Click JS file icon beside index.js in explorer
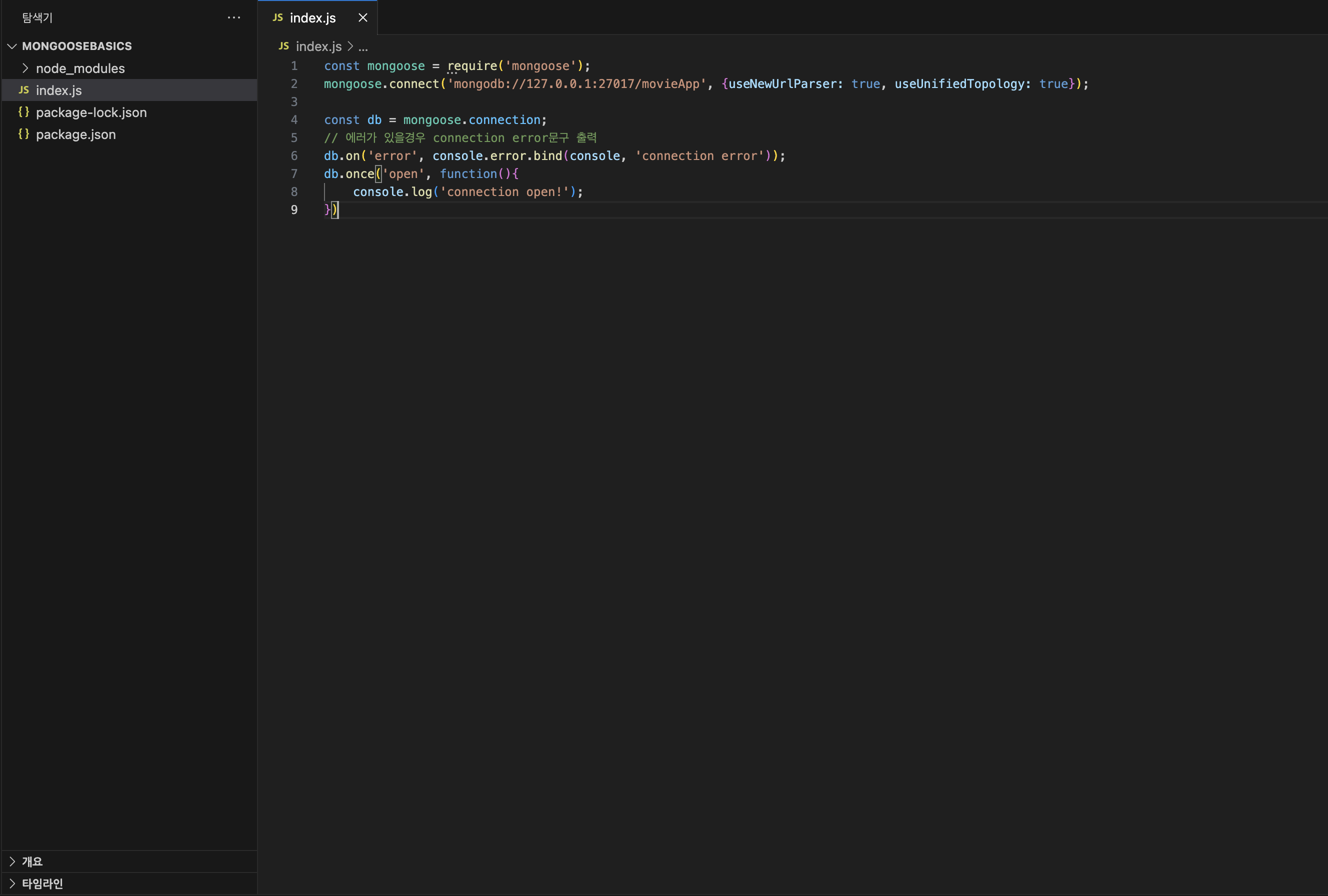 [24, 90]
